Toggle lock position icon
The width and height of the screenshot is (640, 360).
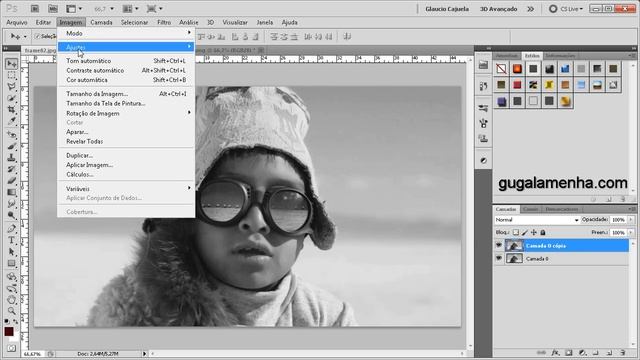[x=534, y=232]
